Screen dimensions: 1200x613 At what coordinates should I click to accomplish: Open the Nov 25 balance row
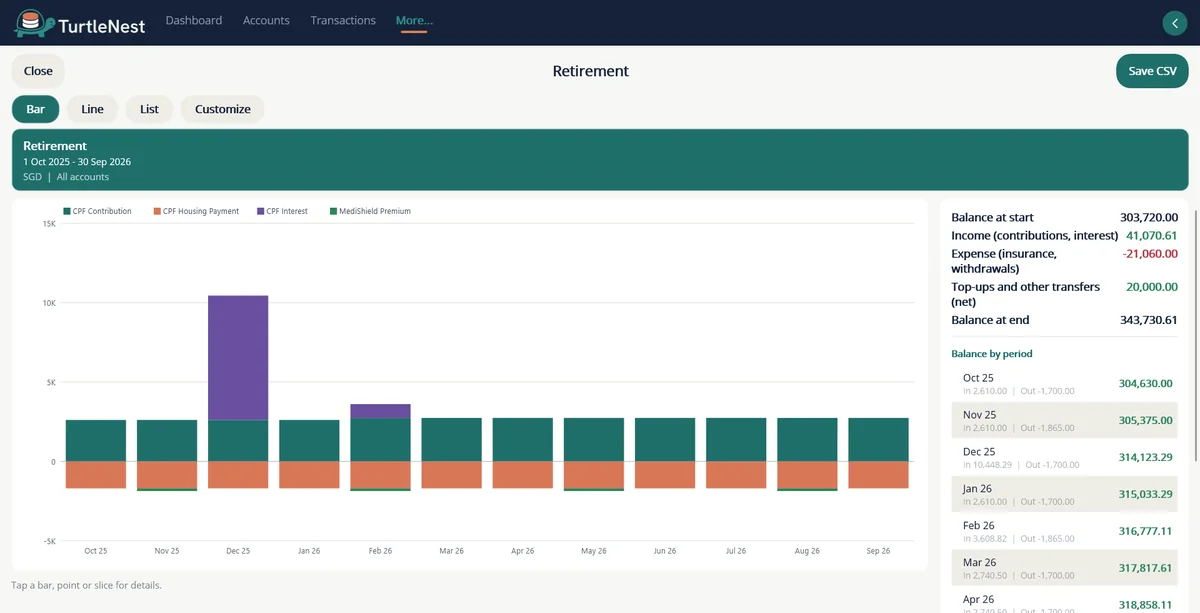click(x=1063, y=420)
